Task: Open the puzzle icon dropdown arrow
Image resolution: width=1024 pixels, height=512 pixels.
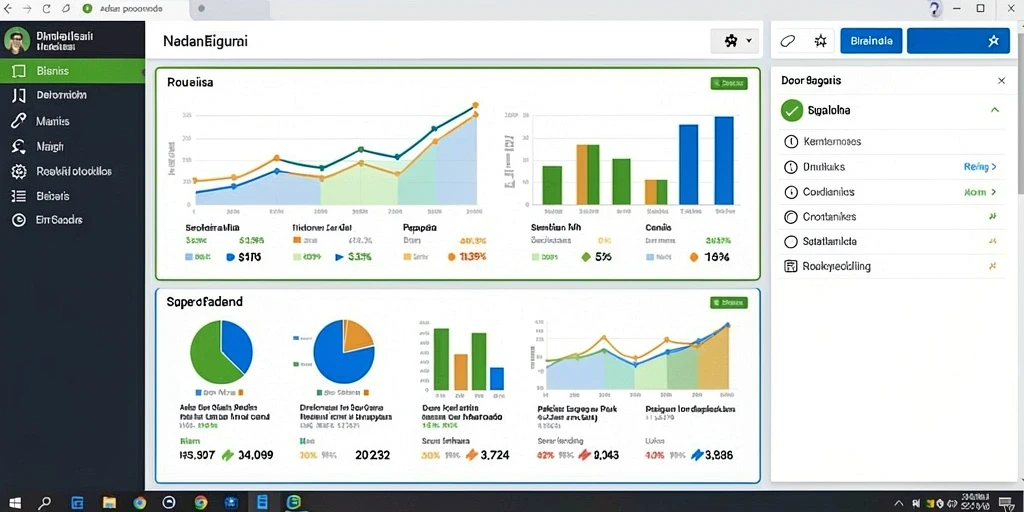Action: 748,41
